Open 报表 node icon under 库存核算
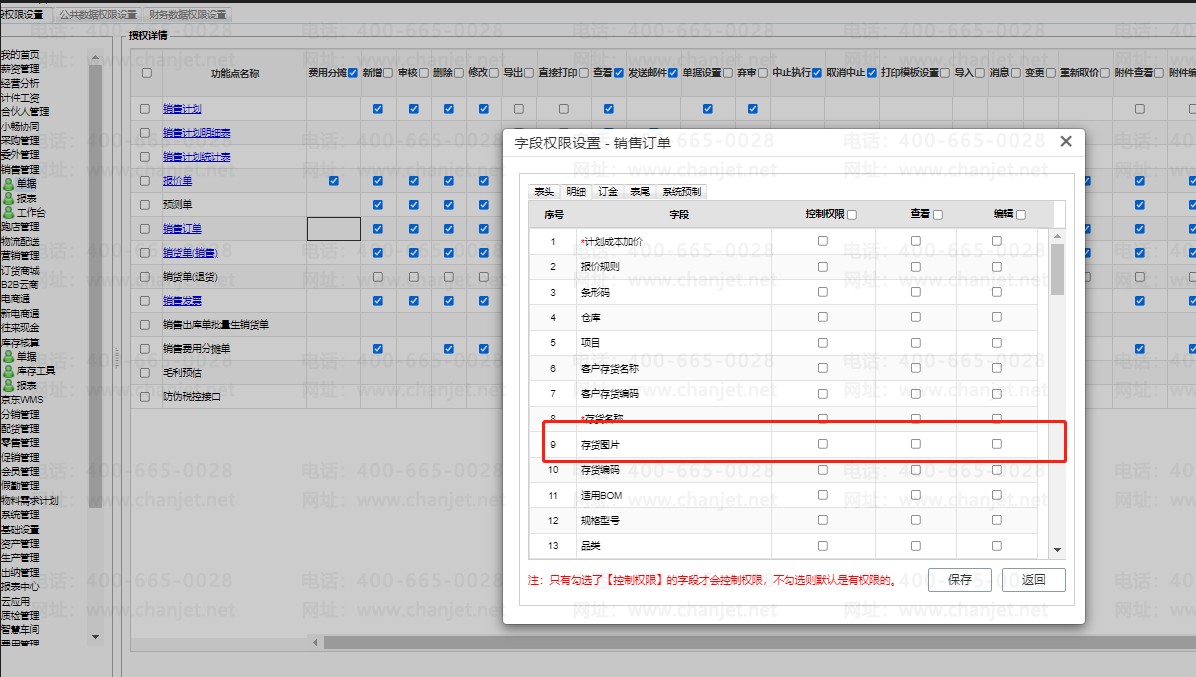This screenshot has width=1196, height=677. pyautogui.click(x=8, y=385)
